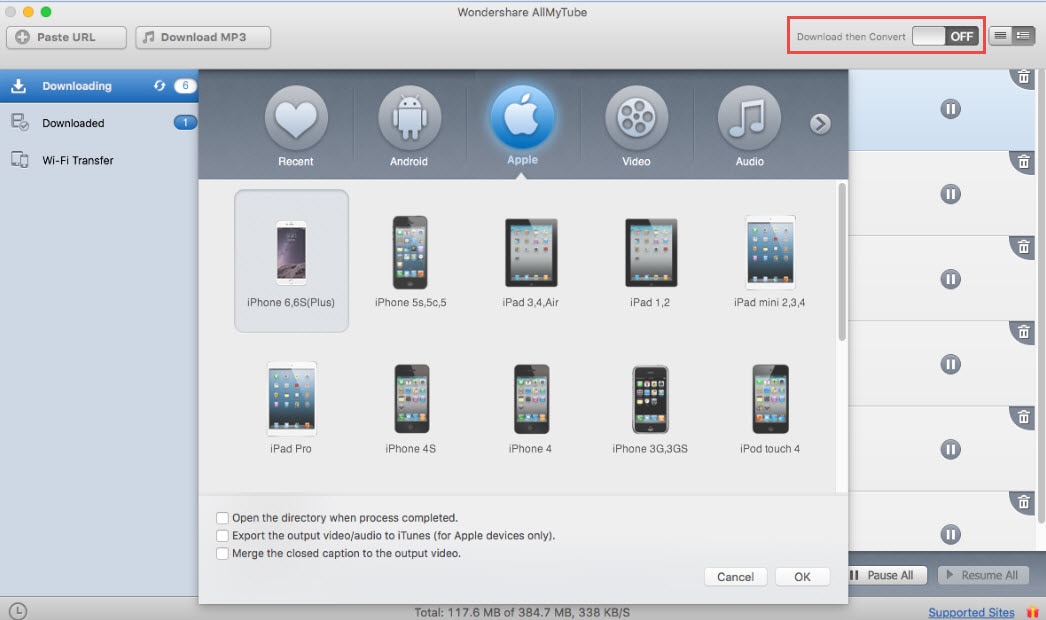
Task: Open the Downloaded tab in sidebar
Action: point(99,123)
